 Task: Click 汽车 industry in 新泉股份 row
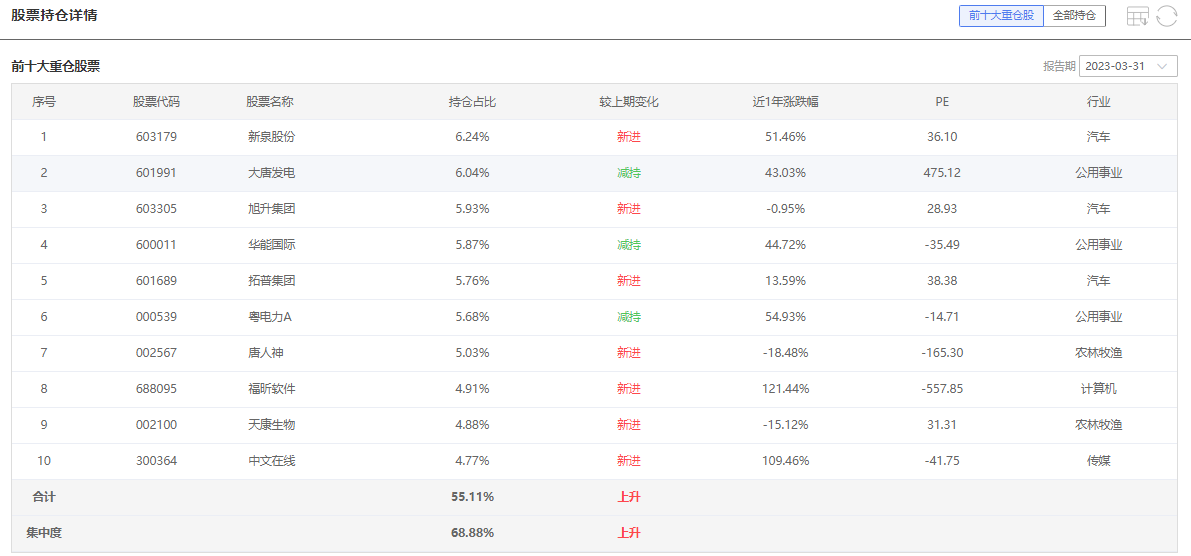point(1098,137)
